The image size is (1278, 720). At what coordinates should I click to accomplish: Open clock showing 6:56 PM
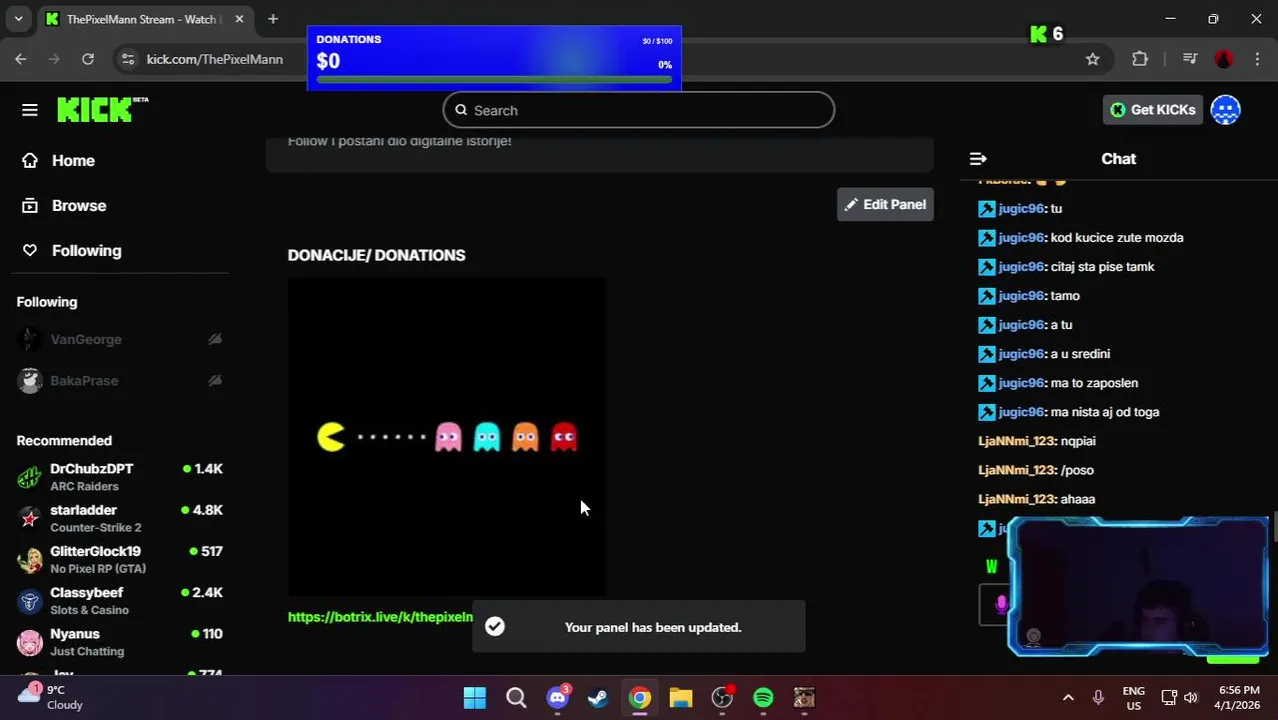pos(1239,697)
